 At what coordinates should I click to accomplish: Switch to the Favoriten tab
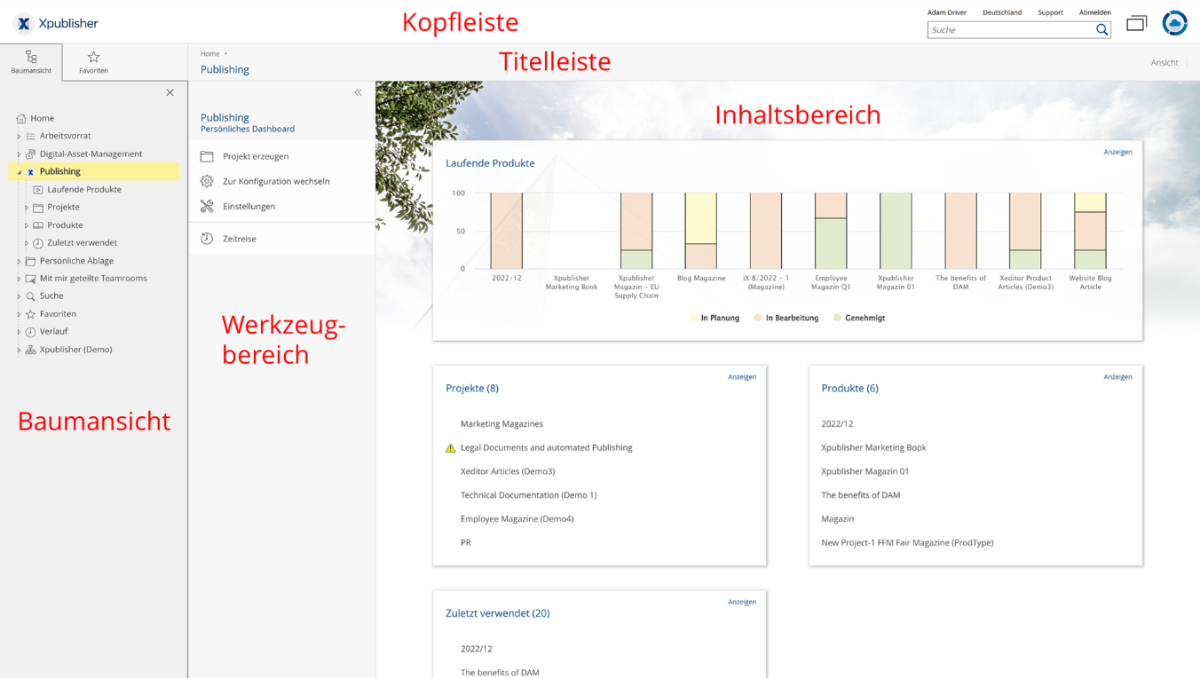(93, 62)
